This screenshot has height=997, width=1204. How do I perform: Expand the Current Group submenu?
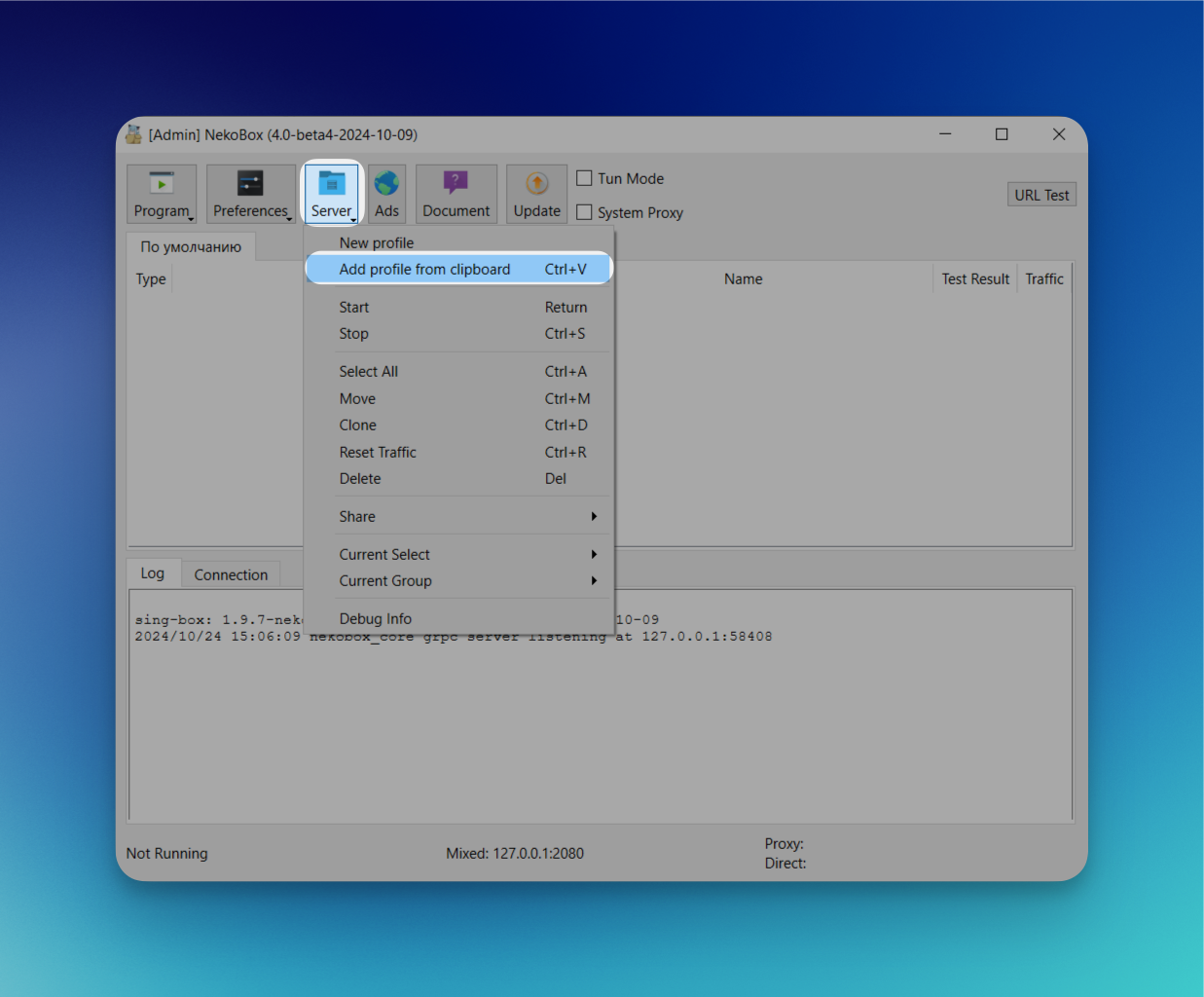[458, 581]
